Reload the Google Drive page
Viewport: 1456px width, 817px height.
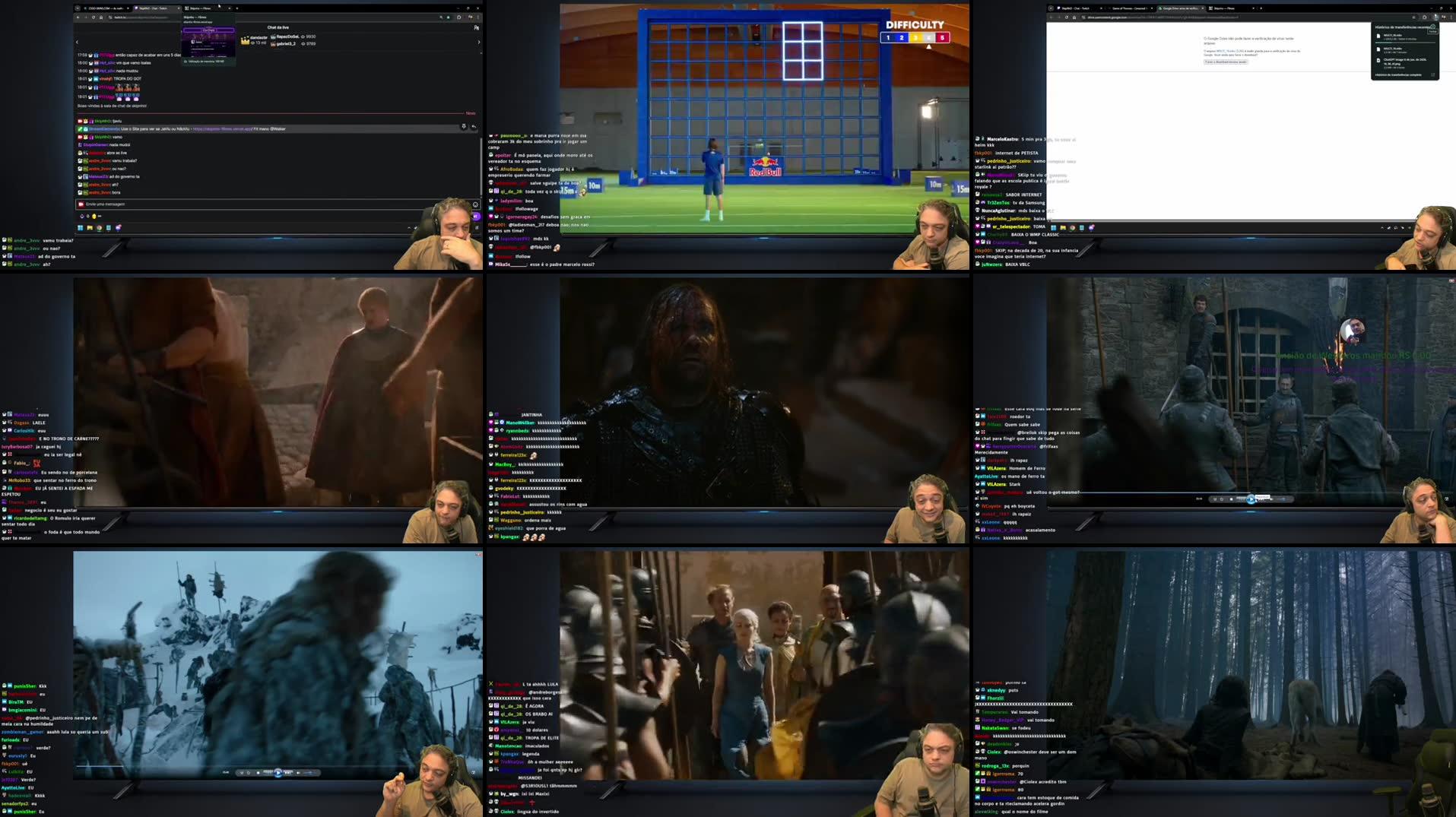(1067, 17)
